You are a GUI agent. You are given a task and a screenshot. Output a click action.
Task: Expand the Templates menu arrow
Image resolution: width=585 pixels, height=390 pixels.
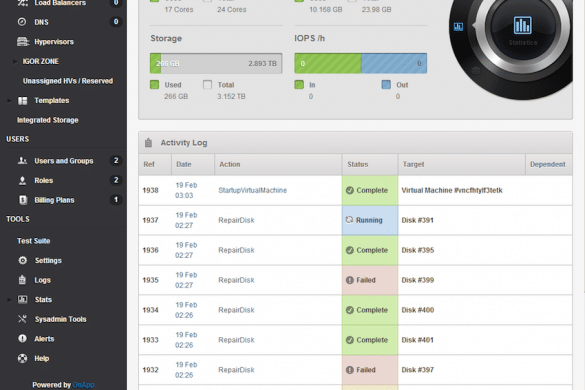[9, 100]
